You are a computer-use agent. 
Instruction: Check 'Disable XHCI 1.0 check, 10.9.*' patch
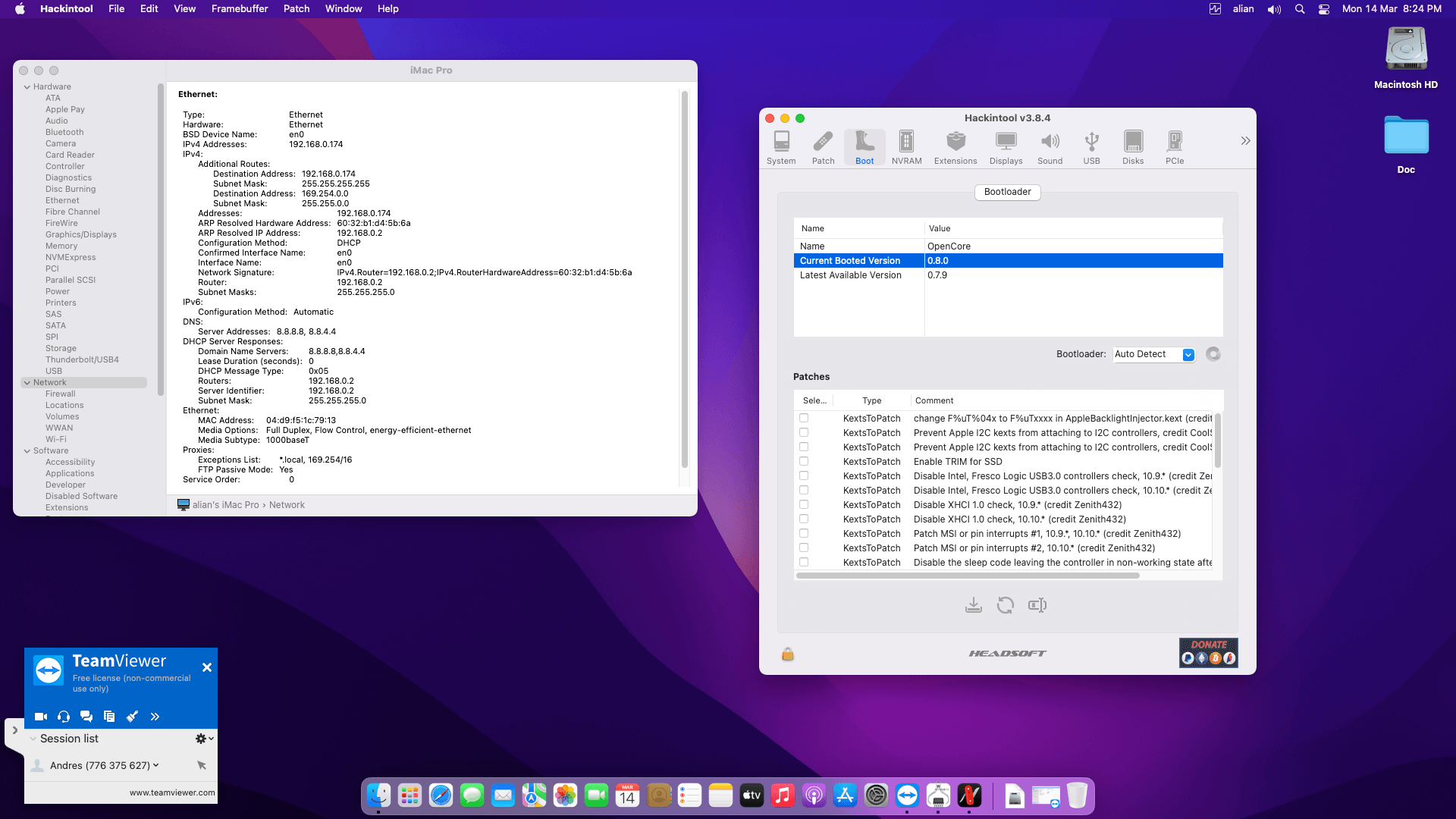[x=804, y=505]
